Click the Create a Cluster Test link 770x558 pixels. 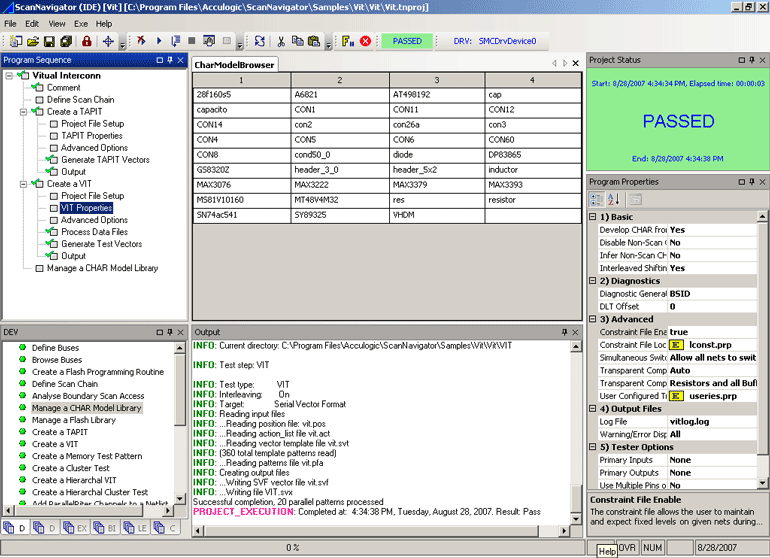pos(71,468)
